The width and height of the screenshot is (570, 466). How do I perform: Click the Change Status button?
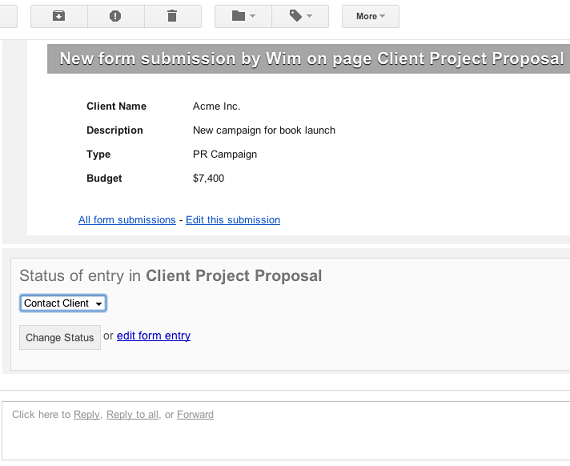60,337
